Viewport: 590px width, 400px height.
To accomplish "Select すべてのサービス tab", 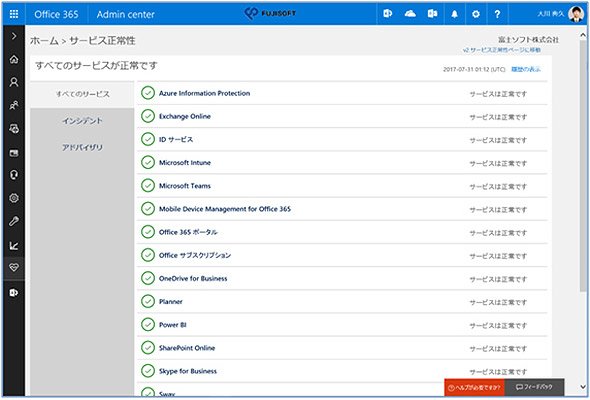I will pos(82,94).
